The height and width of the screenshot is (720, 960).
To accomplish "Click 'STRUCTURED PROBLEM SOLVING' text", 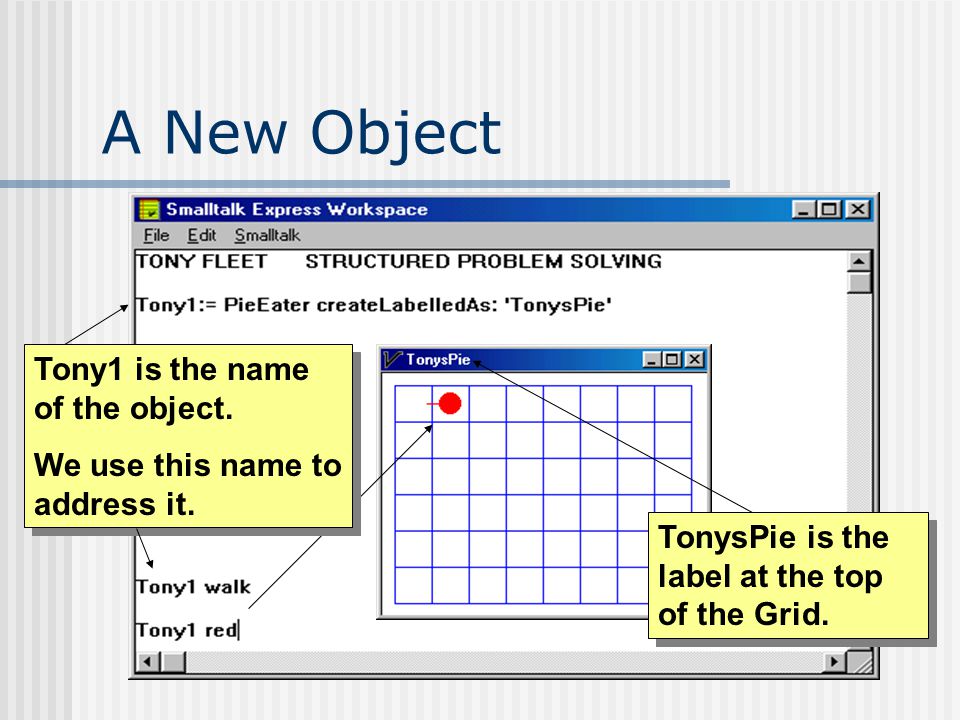I will 484,261.
